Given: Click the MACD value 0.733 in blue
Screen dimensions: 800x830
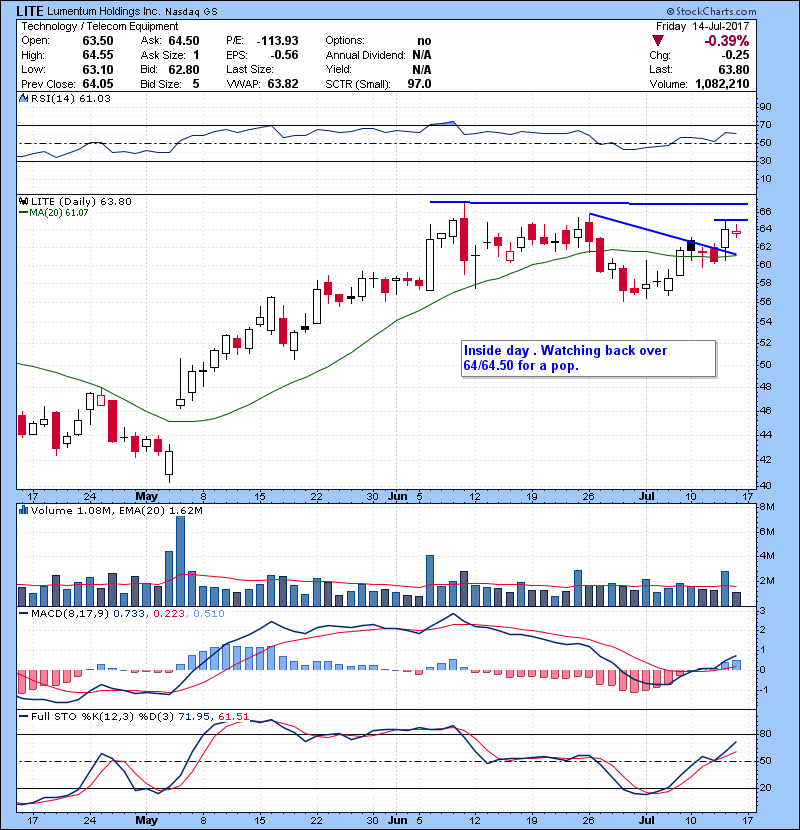Looking at the screenshot, I should click(x=129, y=613).
